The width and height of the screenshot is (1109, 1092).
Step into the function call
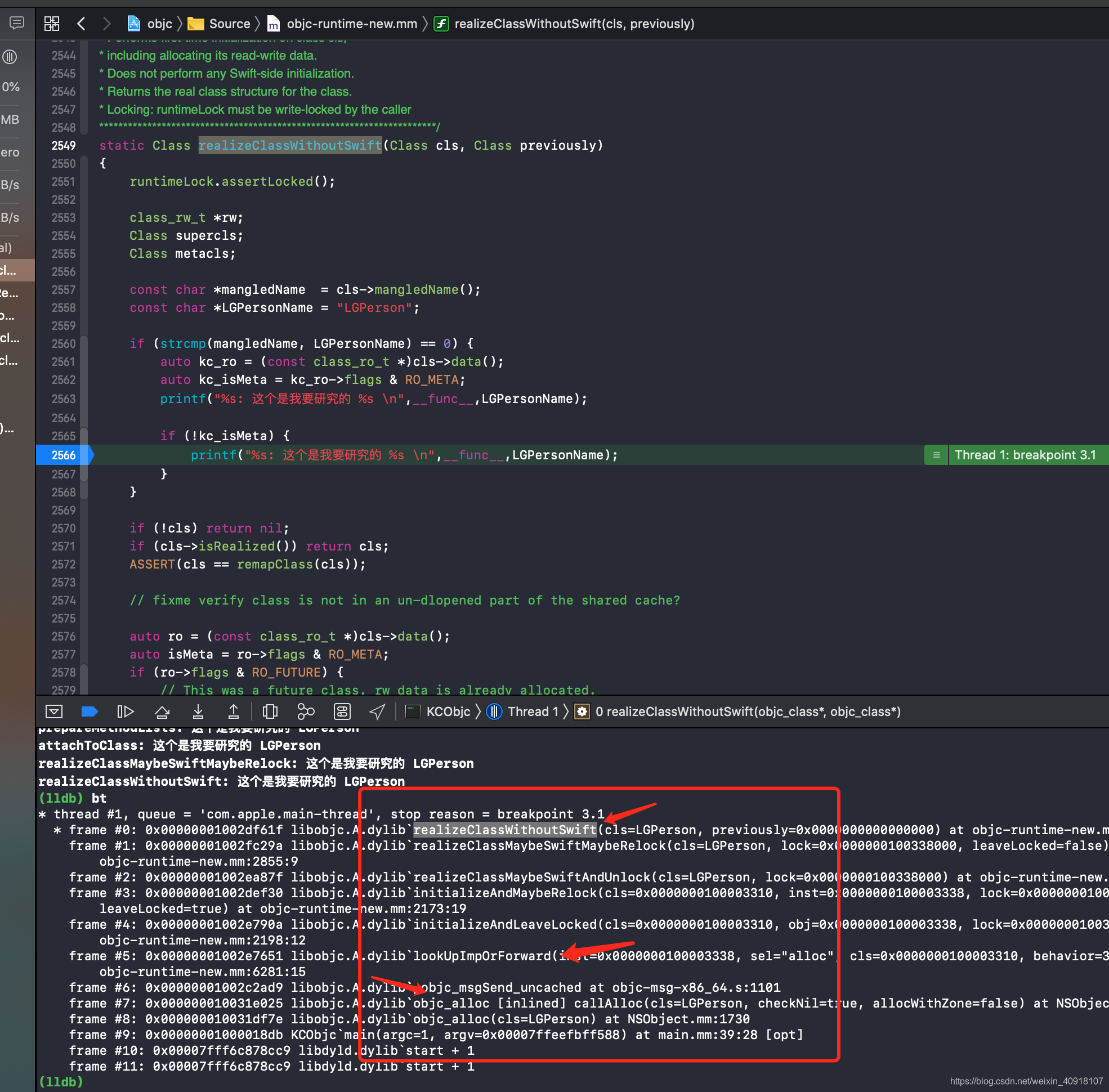click(198, 711)
